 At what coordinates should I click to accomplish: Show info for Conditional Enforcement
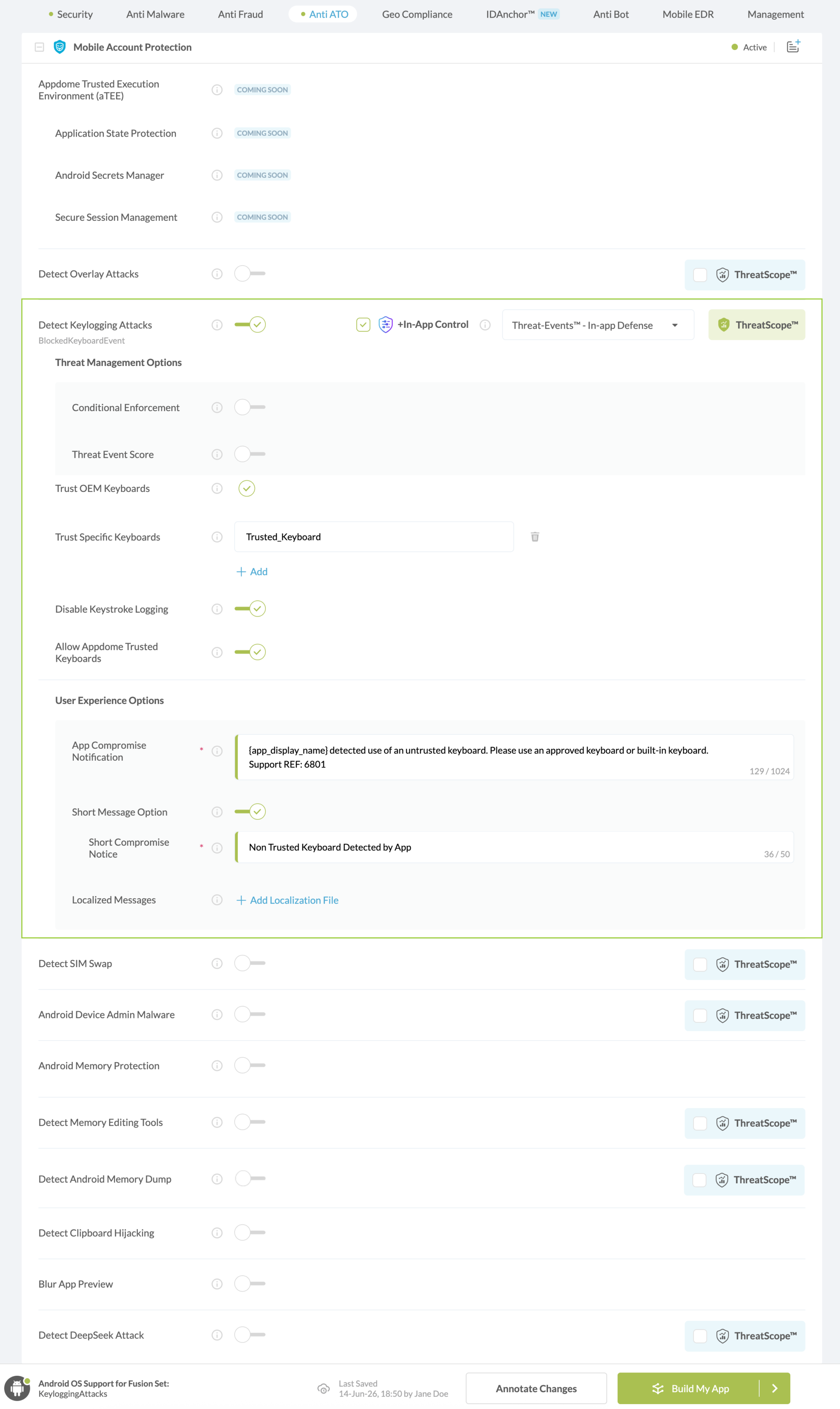(217, 407)
